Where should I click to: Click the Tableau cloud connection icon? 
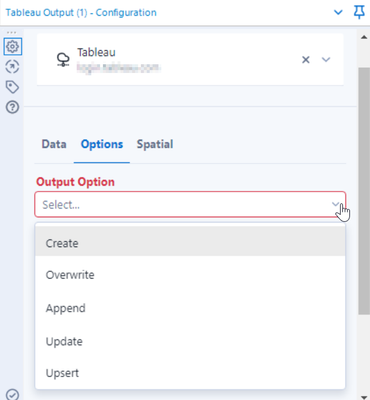click(x=63, y=60)
